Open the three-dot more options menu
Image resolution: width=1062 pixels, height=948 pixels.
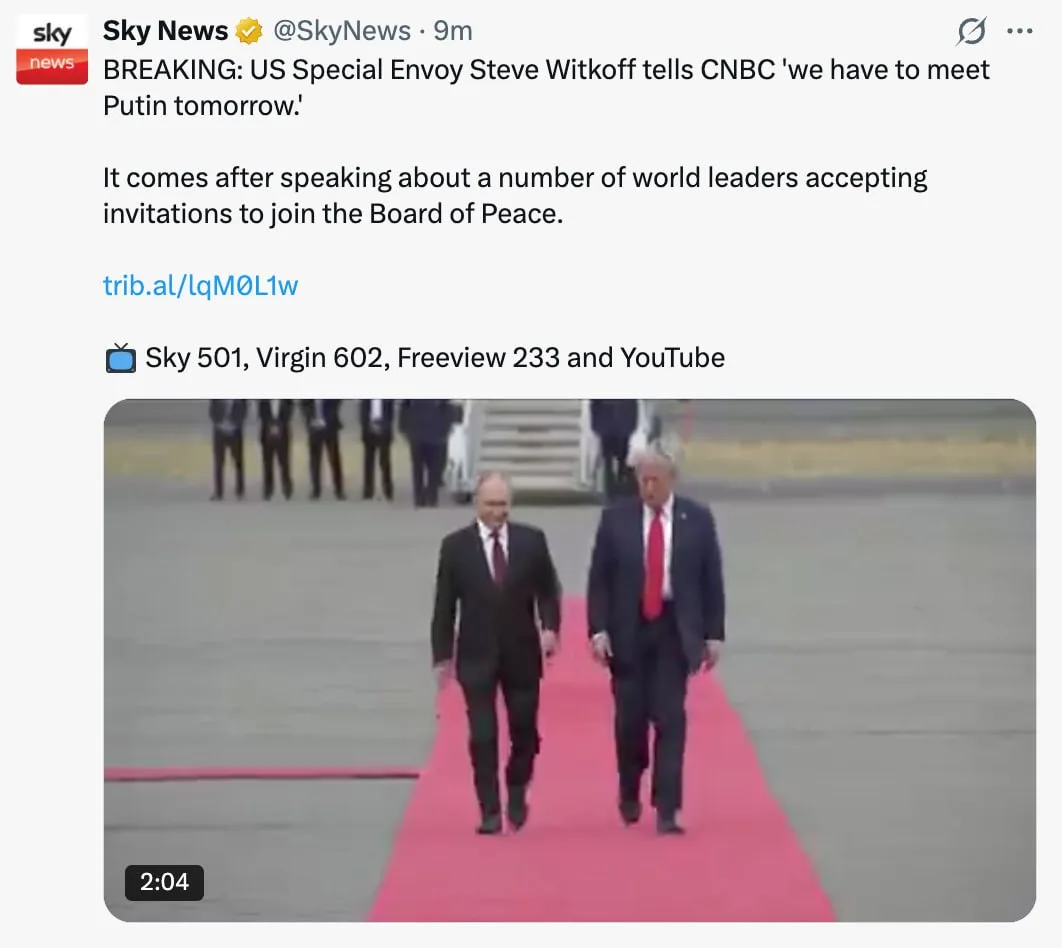tap(1019, 31)
